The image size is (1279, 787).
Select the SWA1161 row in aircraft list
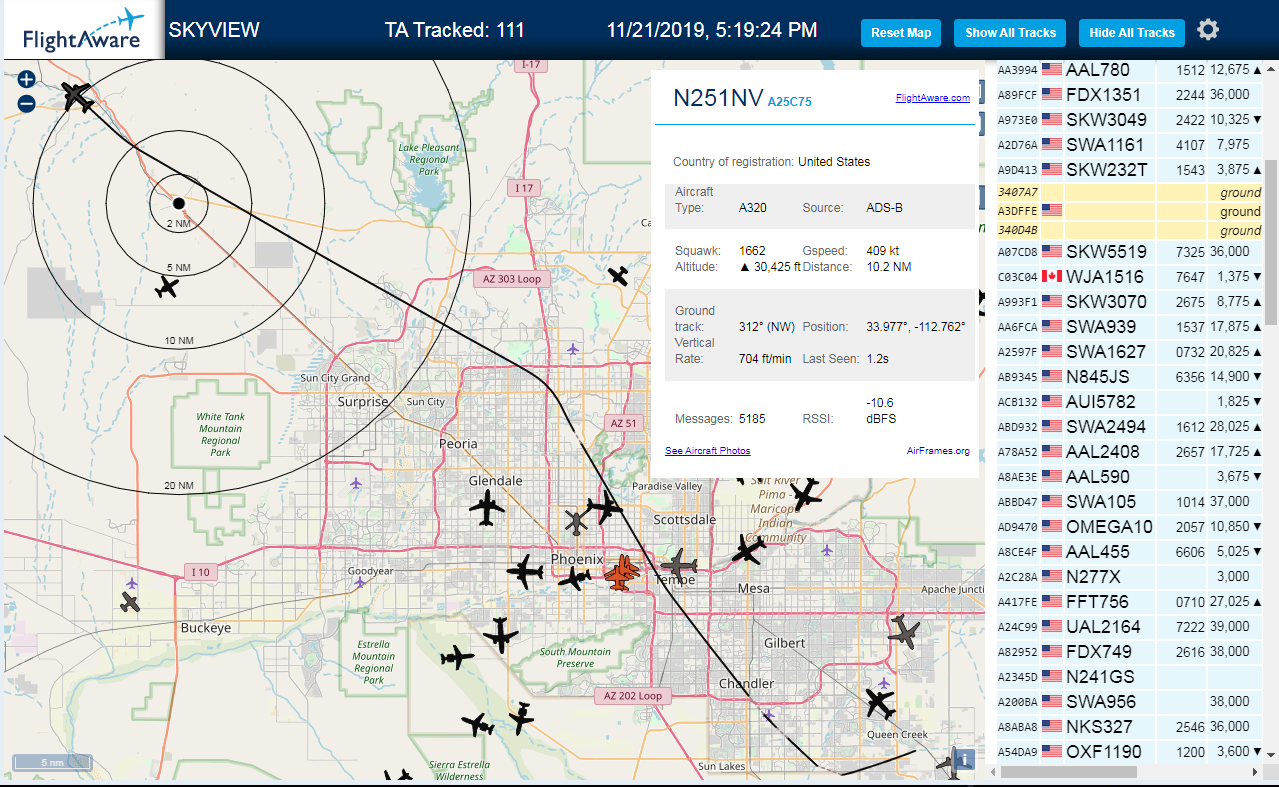1129,145
